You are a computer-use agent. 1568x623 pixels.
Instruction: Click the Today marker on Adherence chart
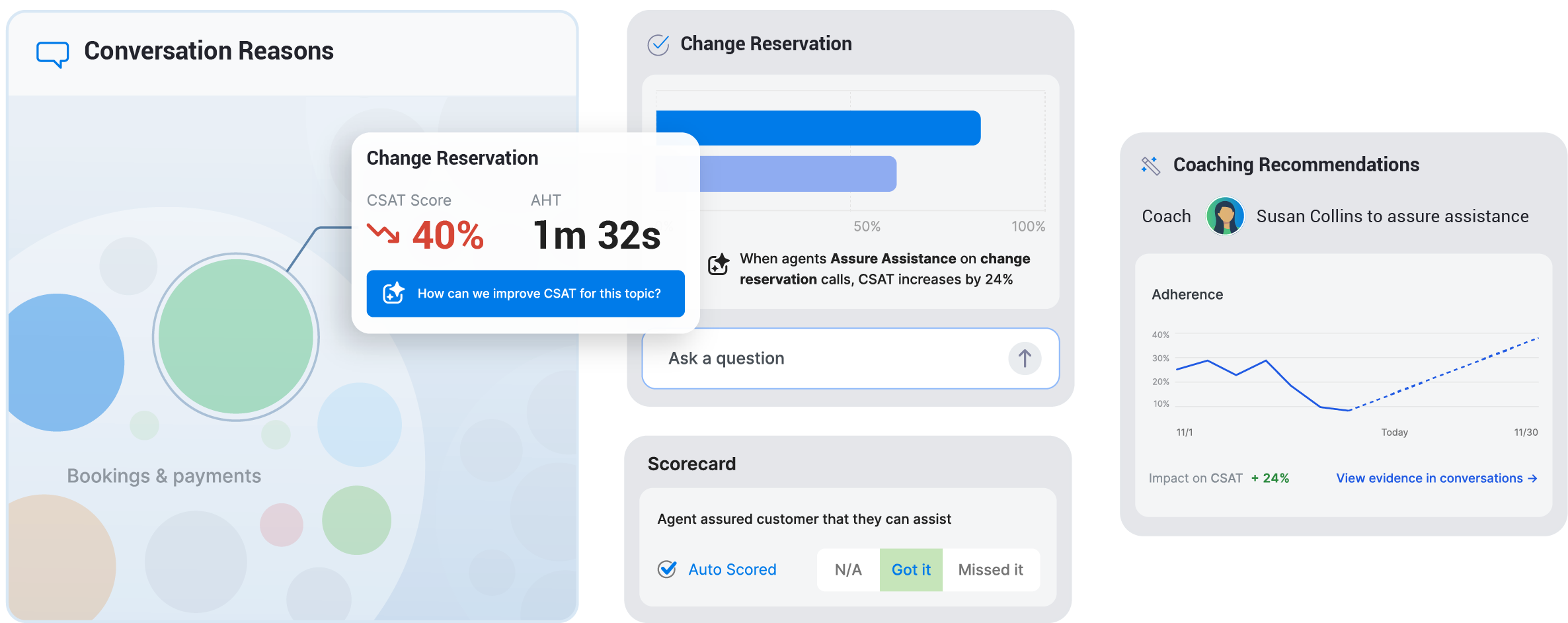coord(1394,433)
